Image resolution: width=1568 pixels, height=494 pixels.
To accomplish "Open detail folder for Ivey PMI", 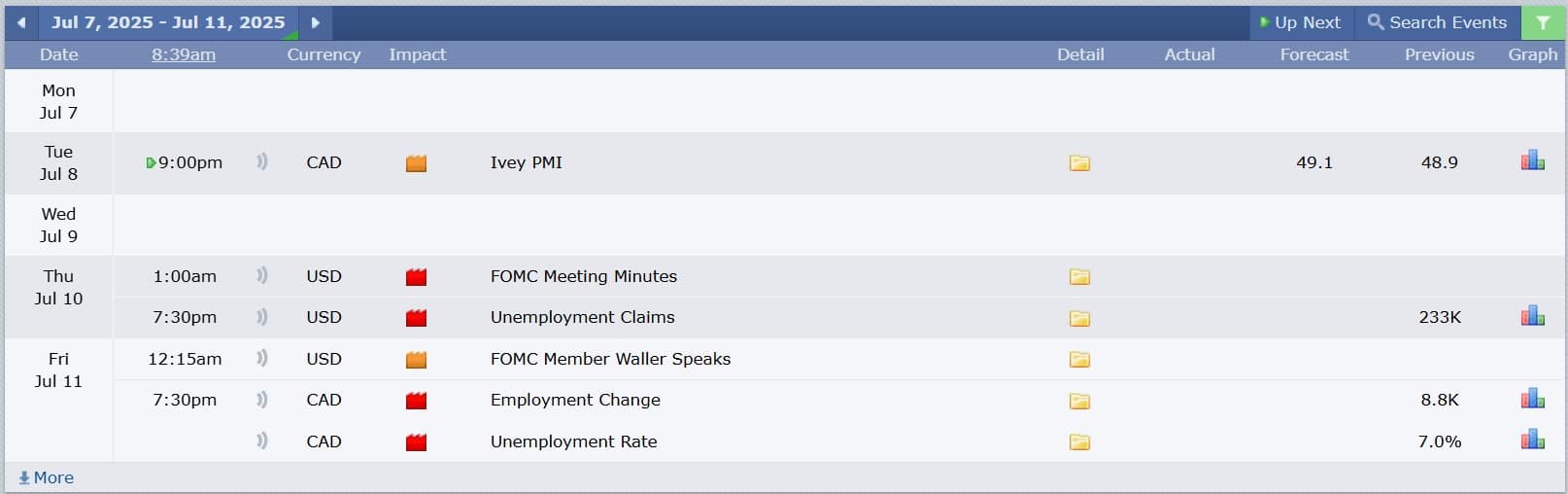I will 1079,162.
